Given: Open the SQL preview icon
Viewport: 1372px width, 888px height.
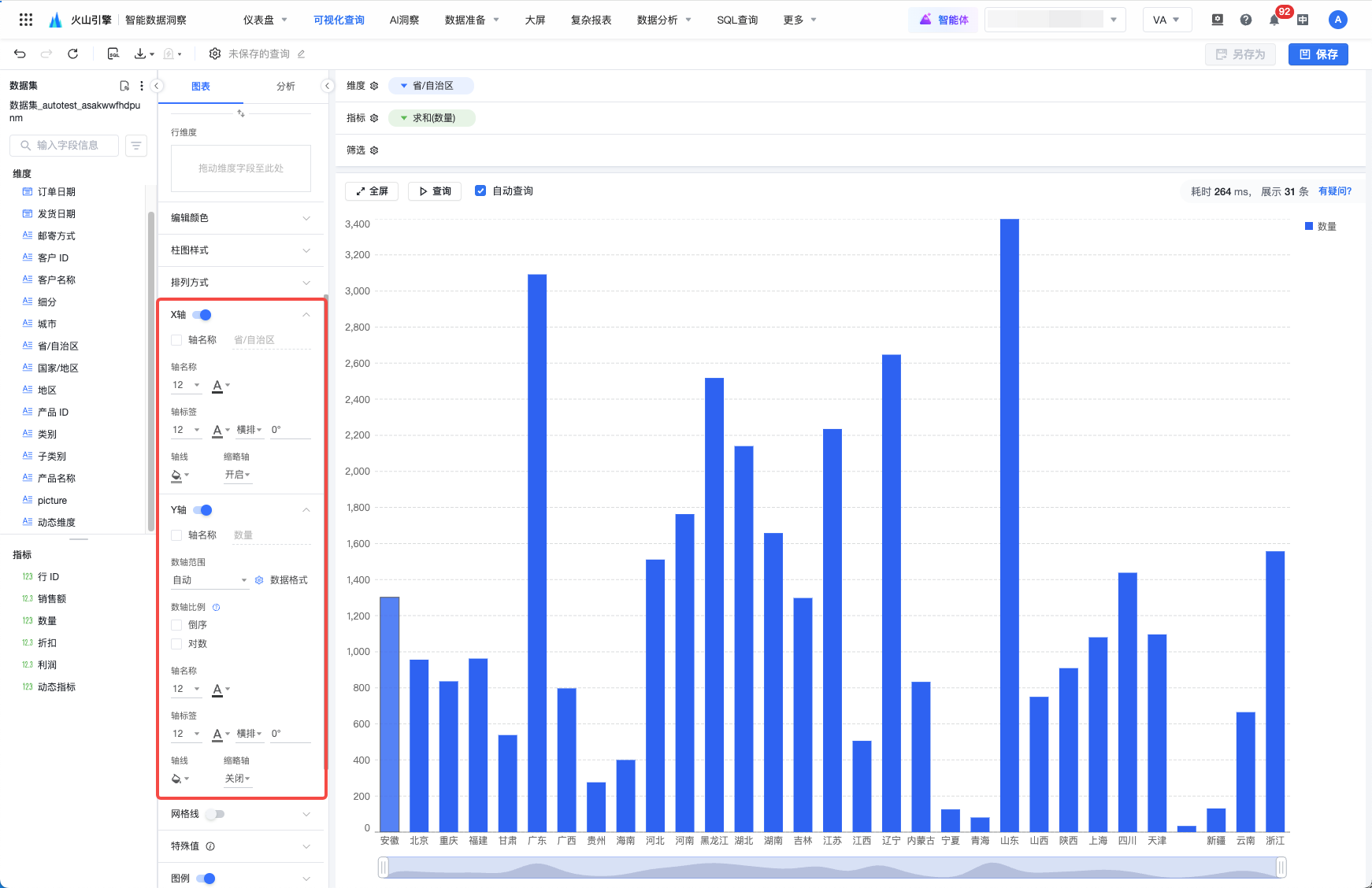Looking at the screenshot, I should 113,54.
